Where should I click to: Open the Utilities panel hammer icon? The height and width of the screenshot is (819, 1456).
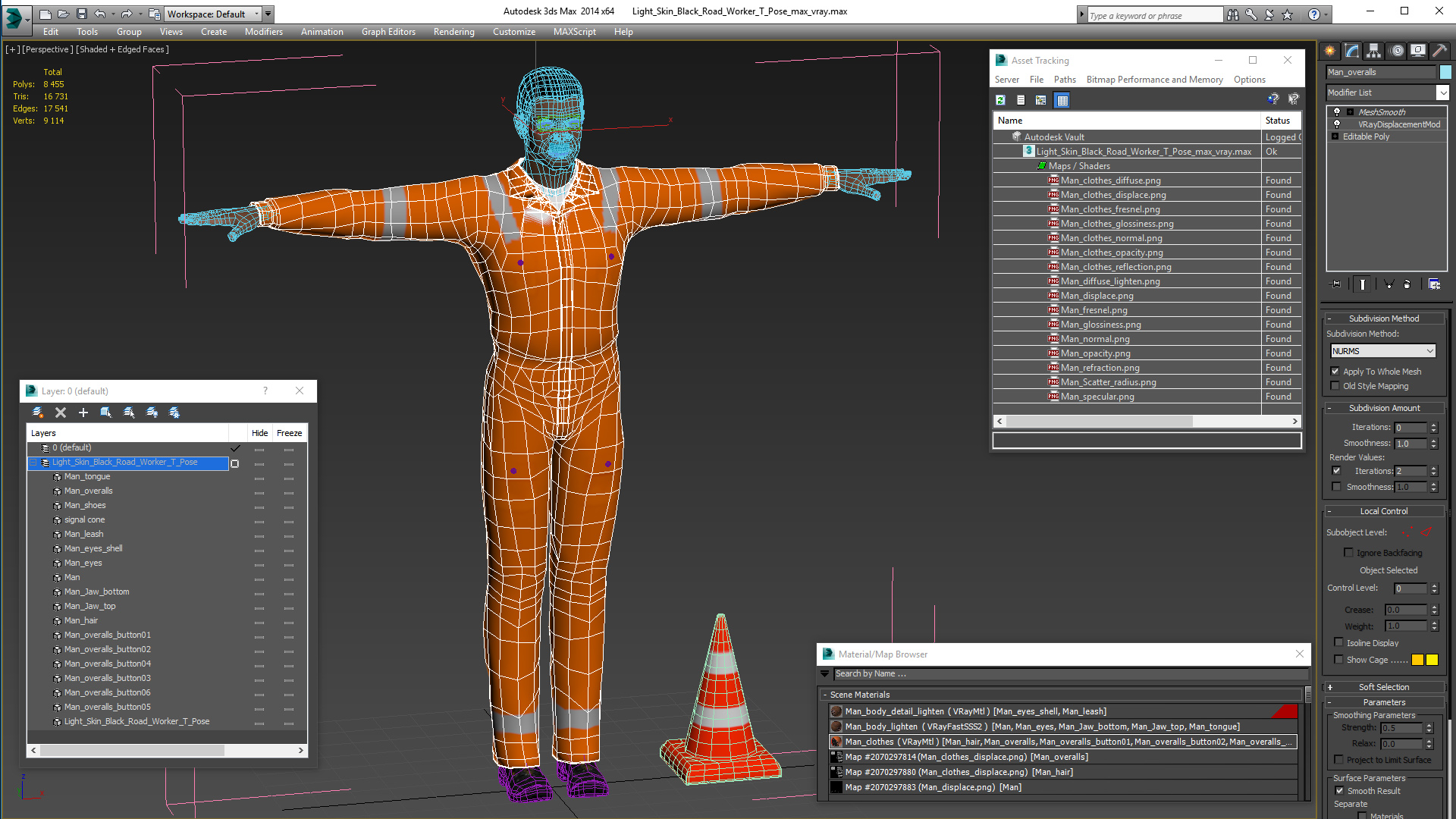coord(1439,51)
